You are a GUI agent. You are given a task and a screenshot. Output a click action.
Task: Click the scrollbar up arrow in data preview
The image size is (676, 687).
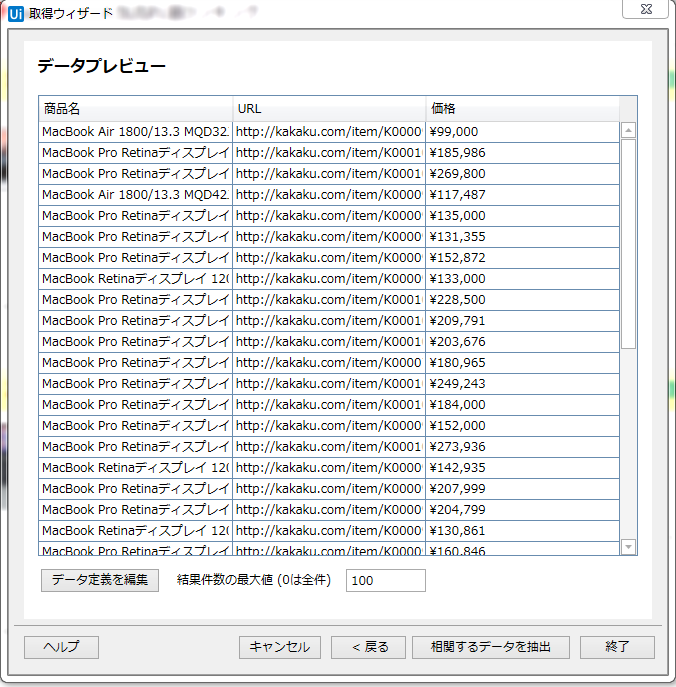click(x=628, y=130)
